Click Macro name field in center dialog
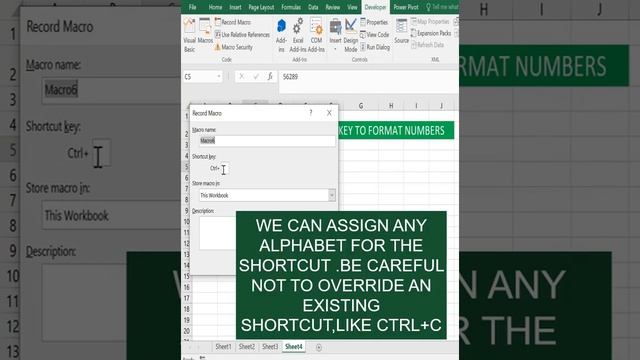 pos(267,140)
